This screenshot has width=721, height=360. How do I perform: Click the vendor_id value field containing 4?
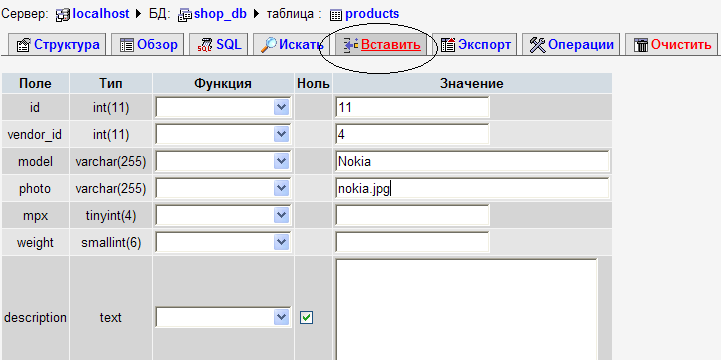(x=412, y=134)
